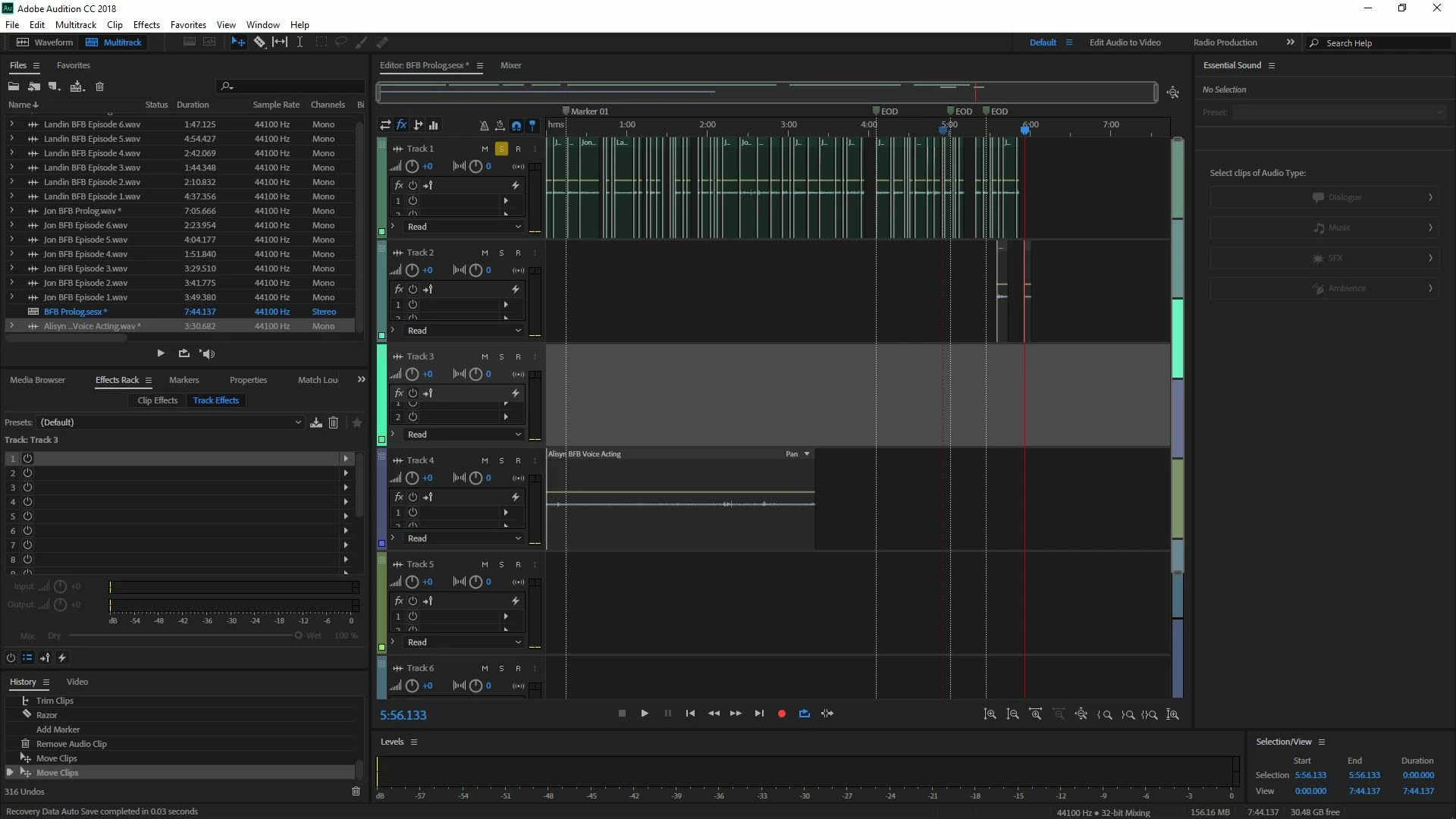Click Move to Next transport button
The width and height of the screenshot is (1456, 819).
(x=759, y=714)
